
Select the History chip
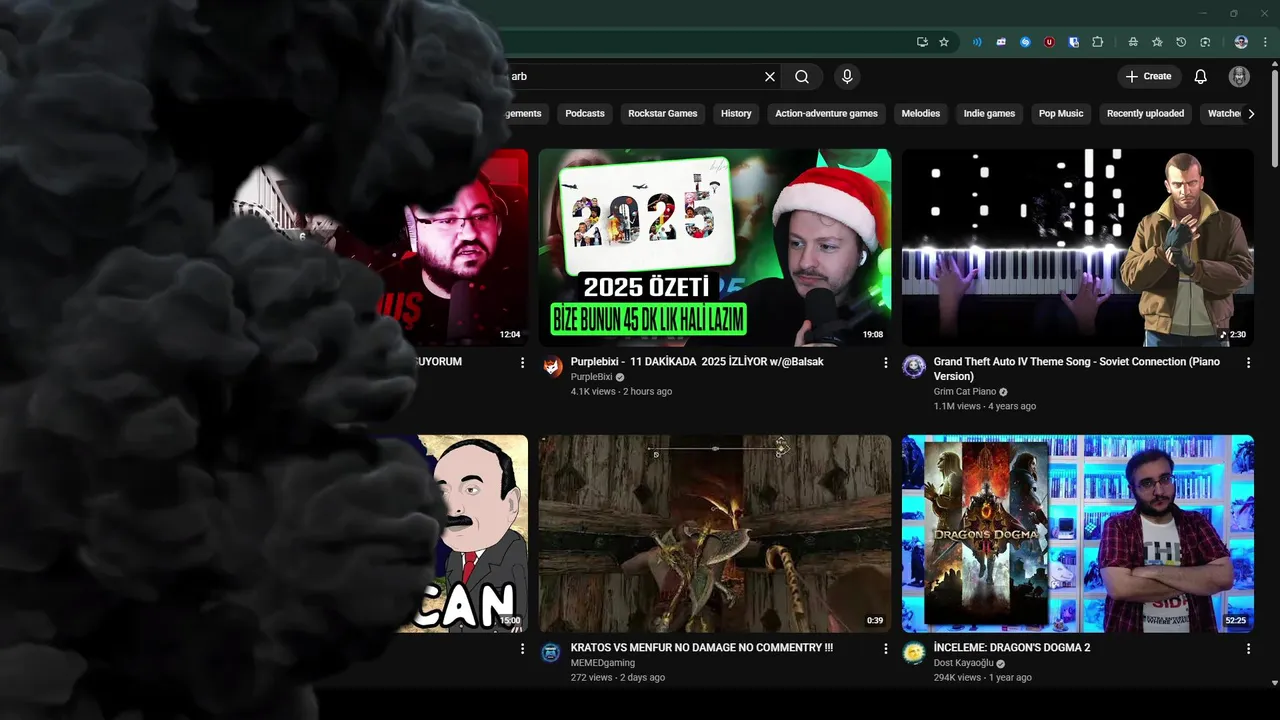pos(736,114)
